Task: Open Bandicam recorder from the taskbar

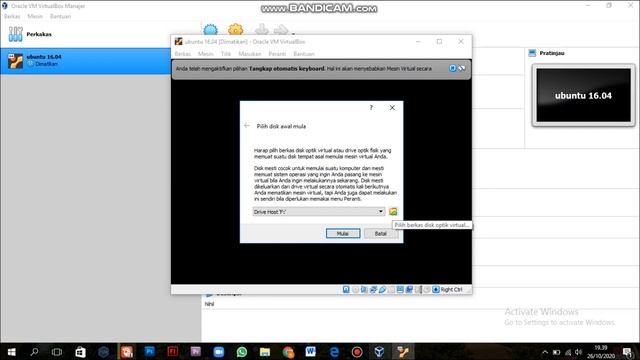Action: tap(357, 352)
